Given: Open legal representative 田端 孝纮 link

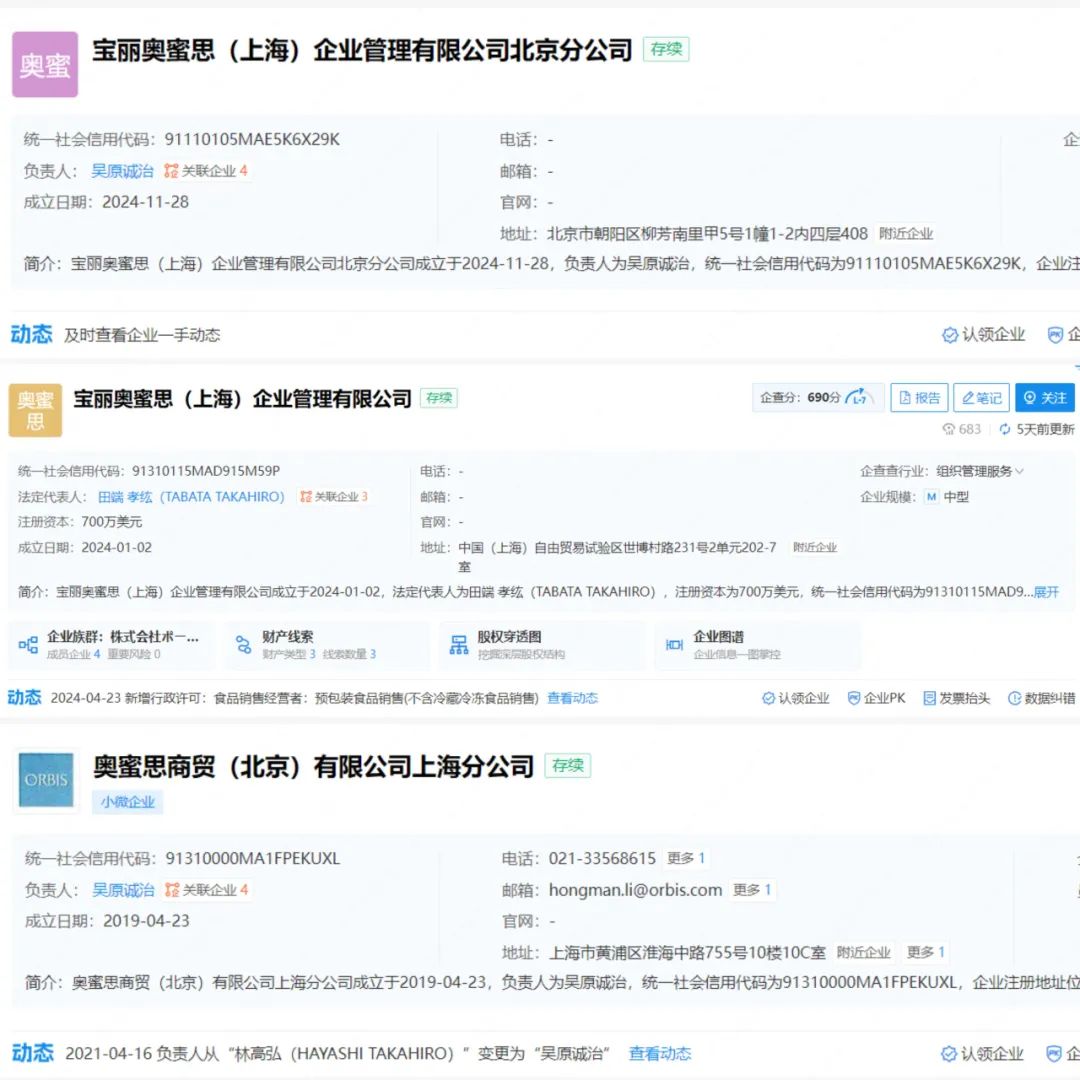Looking at the screenshot, I should [190, 497].
